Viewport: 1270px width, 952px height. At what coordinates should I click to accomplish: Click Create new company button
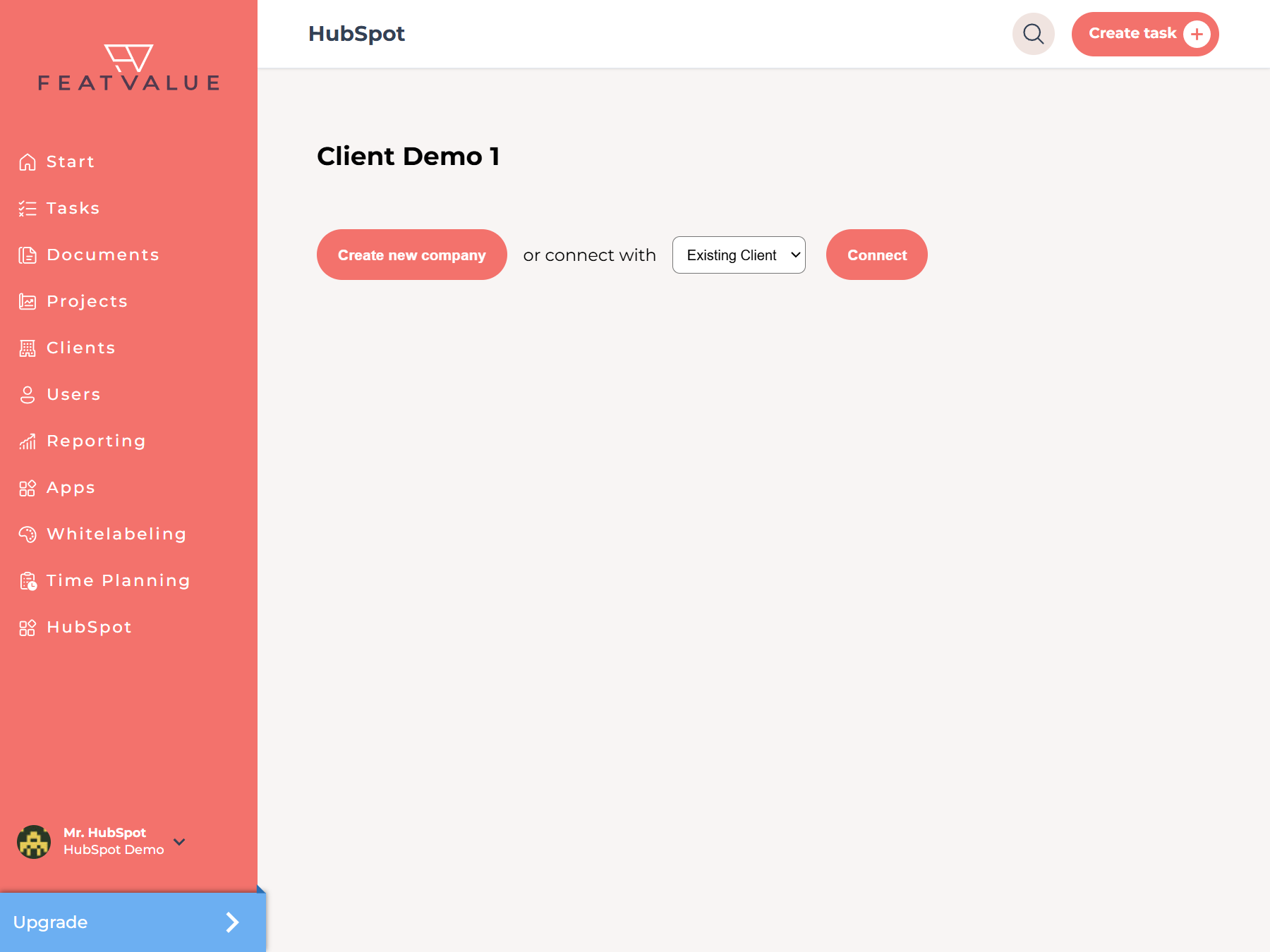click(412, 255)
